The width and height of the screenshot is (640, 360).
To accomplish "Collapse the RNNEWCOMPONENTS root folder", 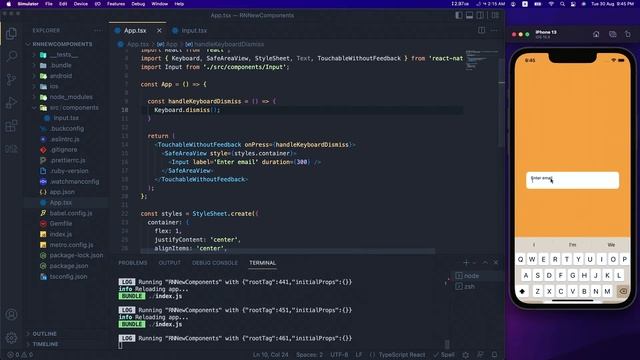I will (62, 44).
